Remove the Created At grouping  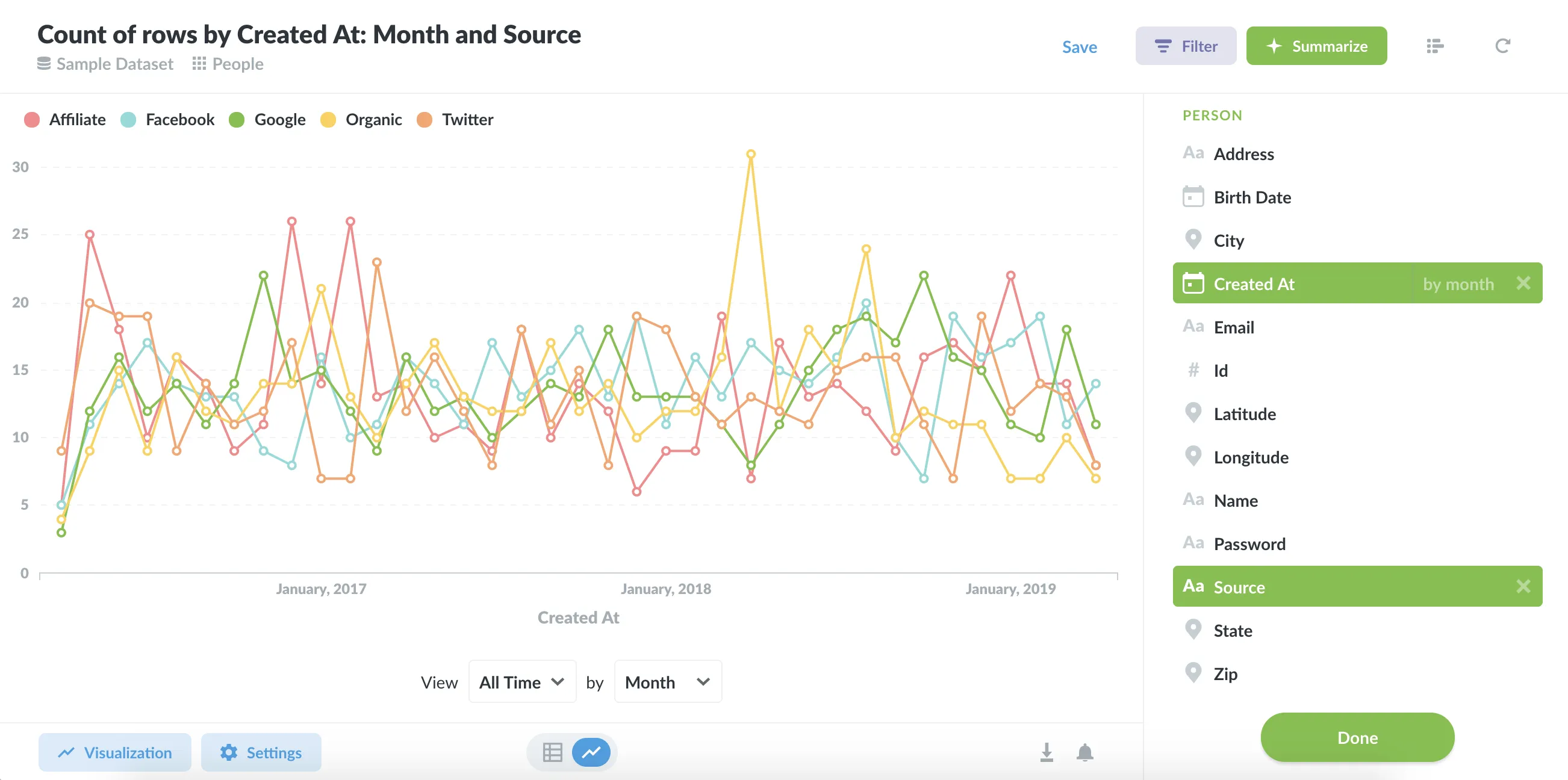(x=1523, y=283)
